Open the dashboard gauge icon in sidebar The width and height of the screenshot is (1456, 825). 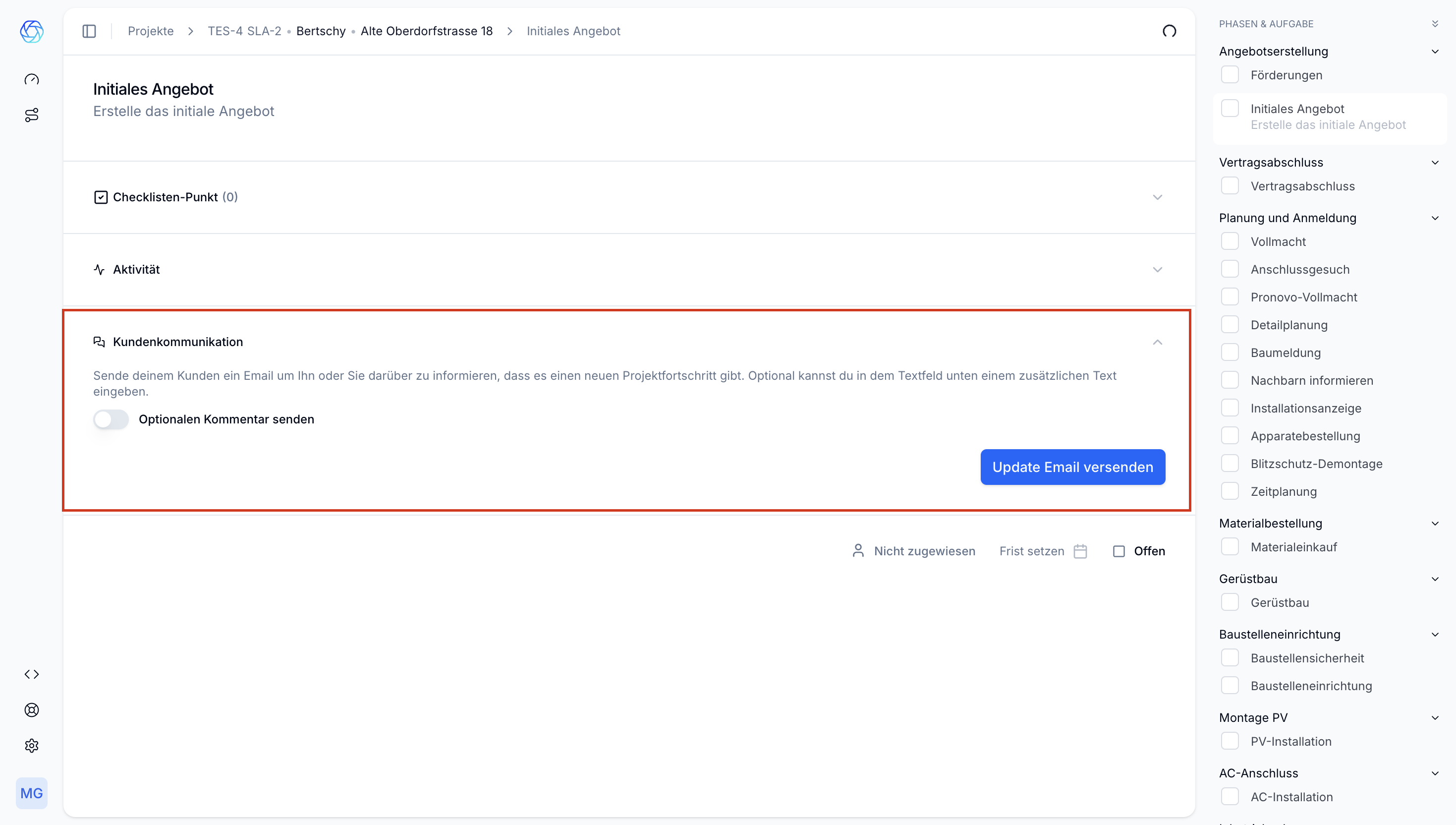(32, 79)
